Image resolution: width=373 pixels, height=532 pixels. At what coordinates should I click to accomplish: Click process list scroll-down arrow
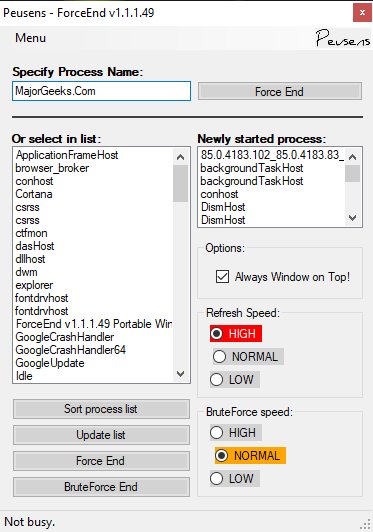[181, 374]
